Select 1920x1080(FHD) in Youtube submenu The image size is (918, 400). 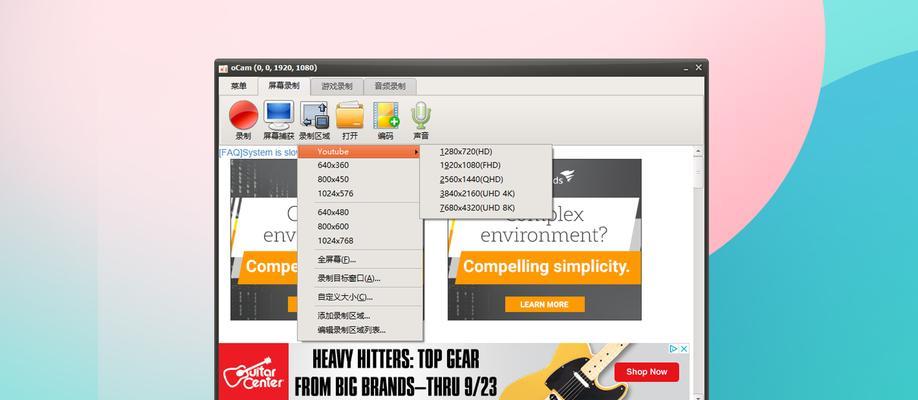click(486, 165)
